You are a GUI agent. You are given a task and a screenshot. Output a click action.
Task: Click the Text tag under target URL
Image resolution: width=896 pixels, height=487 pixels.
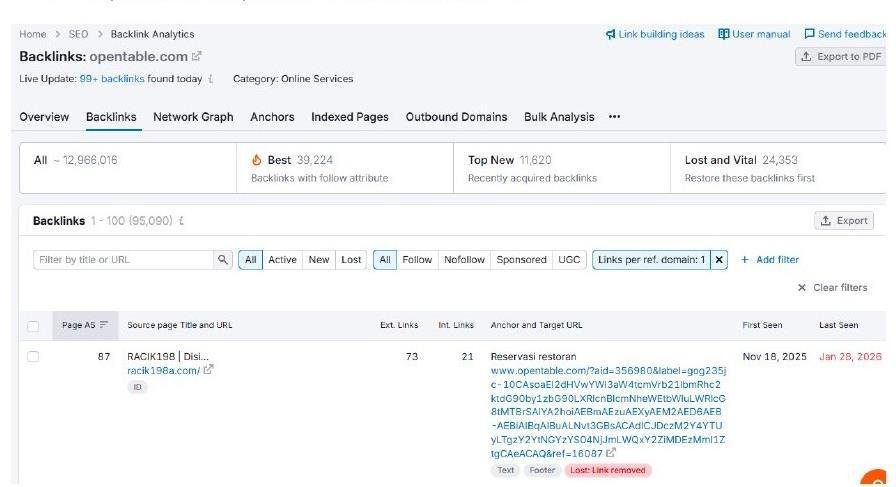click(505, 470)
